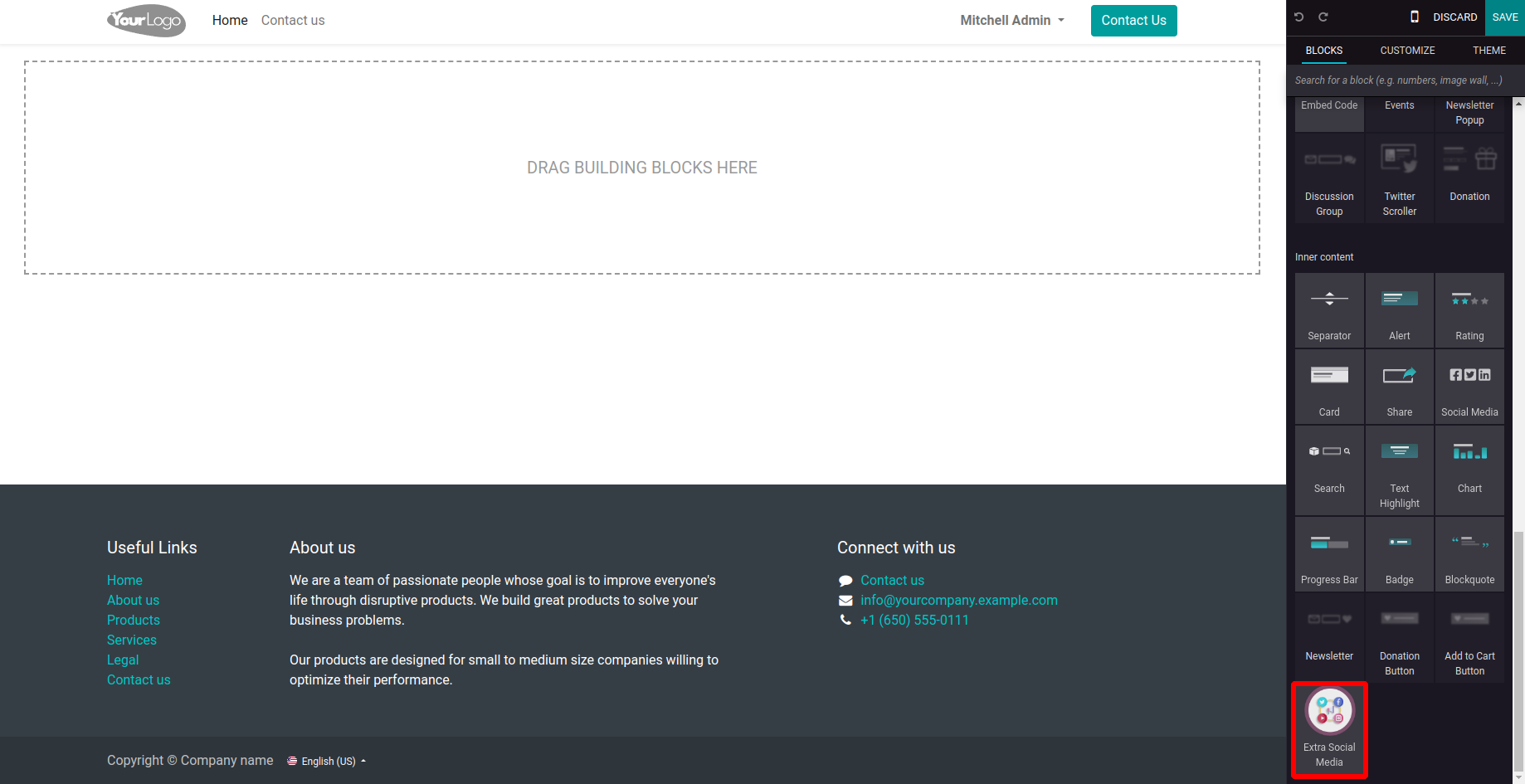Choose the Rating block
The width and height of the screenshot is (1525, 784).
click(1469, 310)
